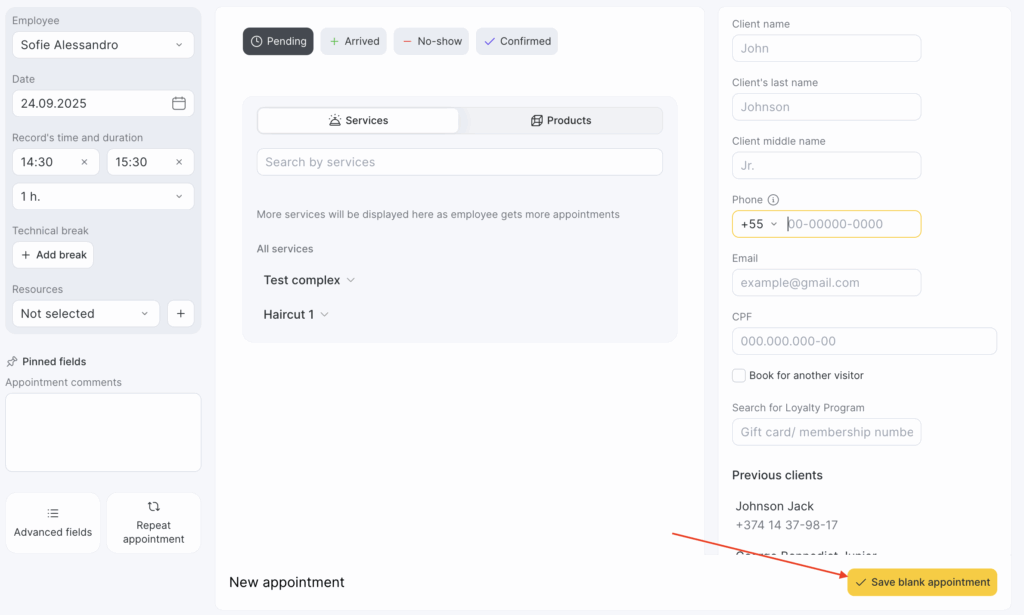Click the Phone info icon

coord(773,200)
